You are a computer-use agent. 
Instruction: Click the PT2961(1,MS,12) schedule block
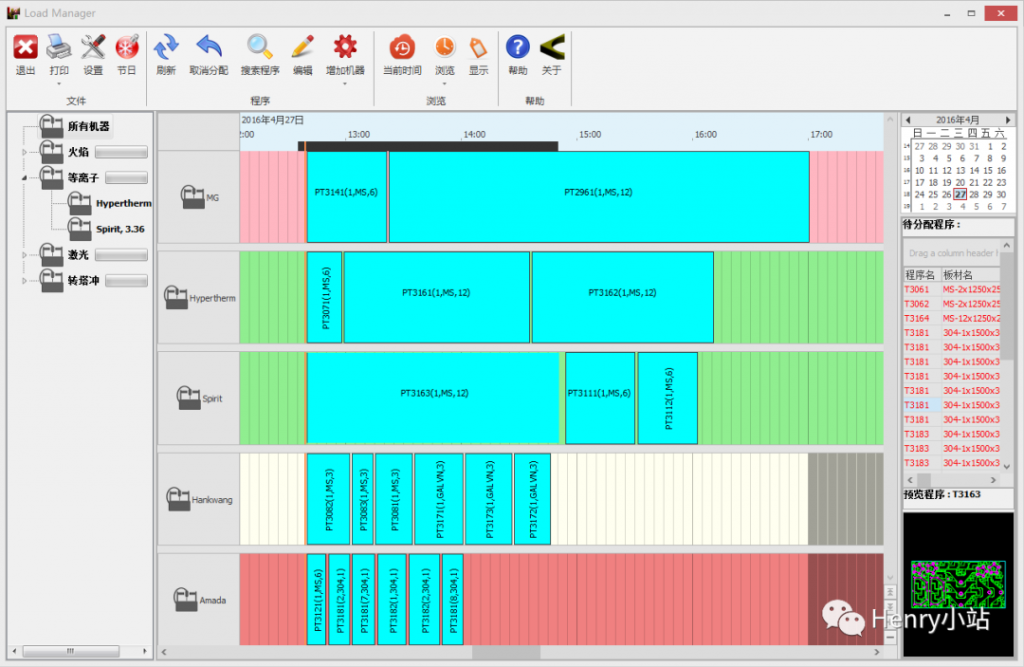(x=598, y=192)
